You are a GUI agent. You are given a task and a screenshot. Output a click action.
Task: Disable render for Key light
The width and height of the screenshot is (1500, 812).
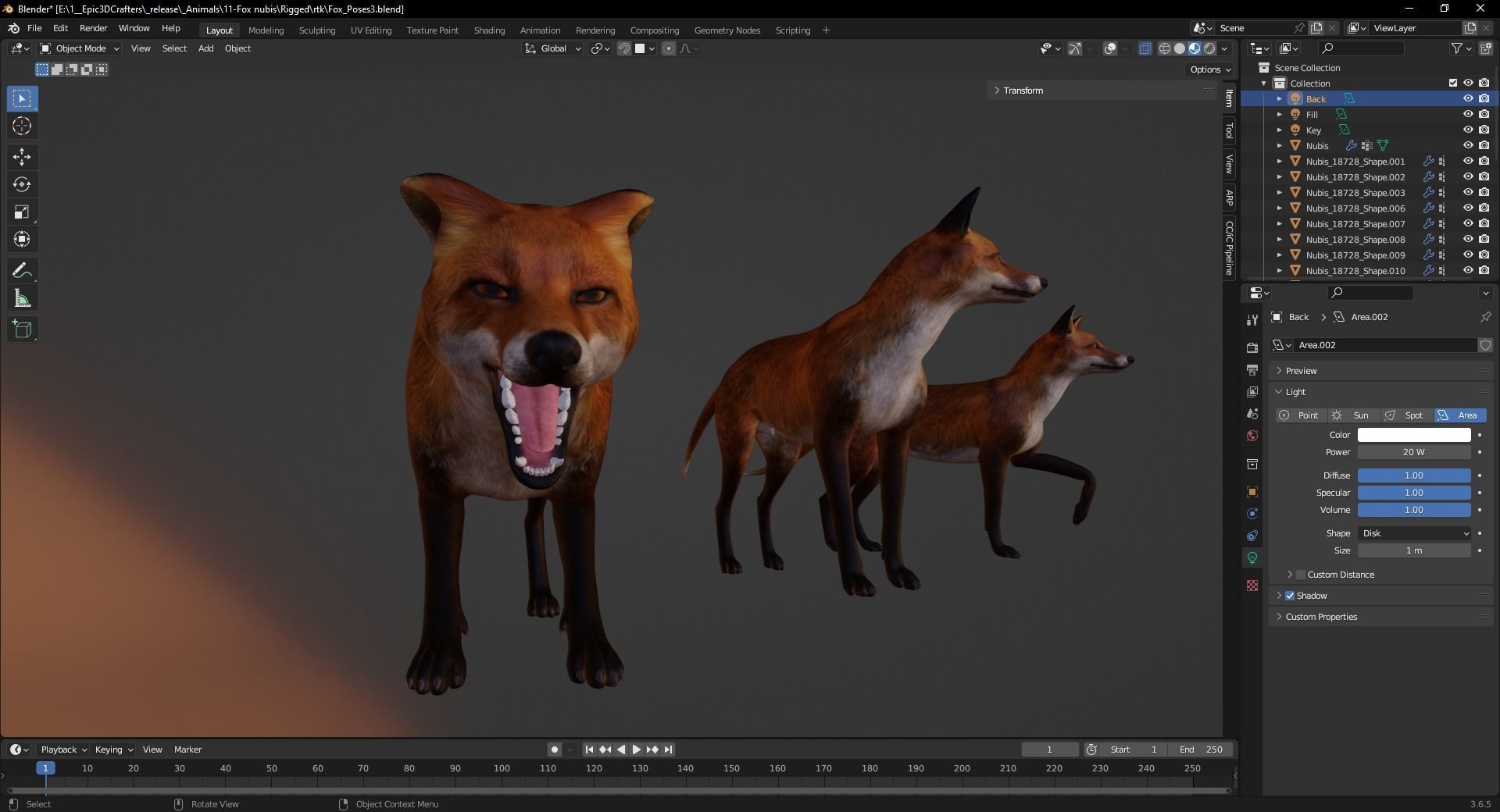coord(1484,130)
